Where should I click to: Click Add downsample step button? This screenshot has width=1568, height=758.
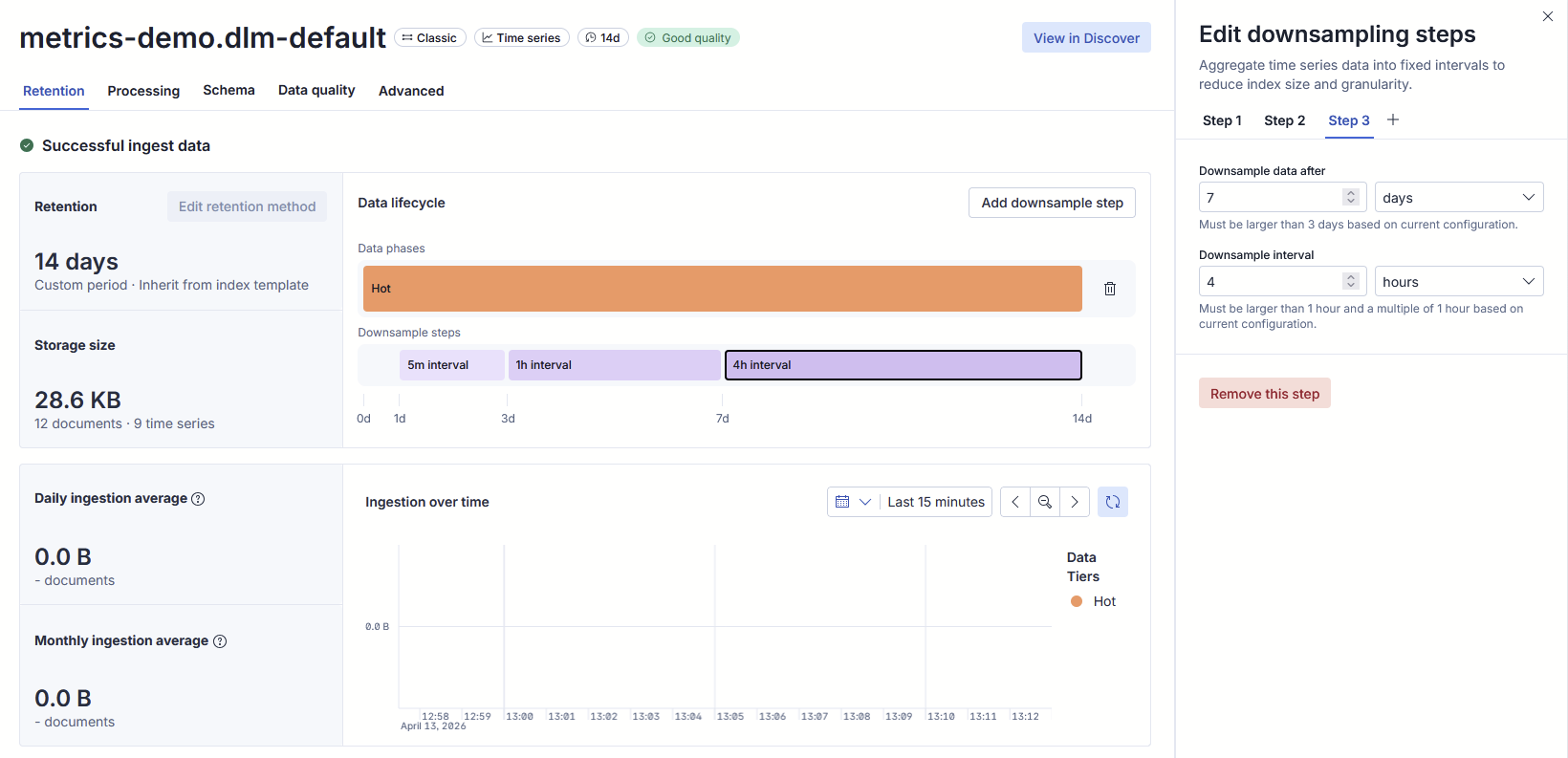click(x=1052, y=203)
